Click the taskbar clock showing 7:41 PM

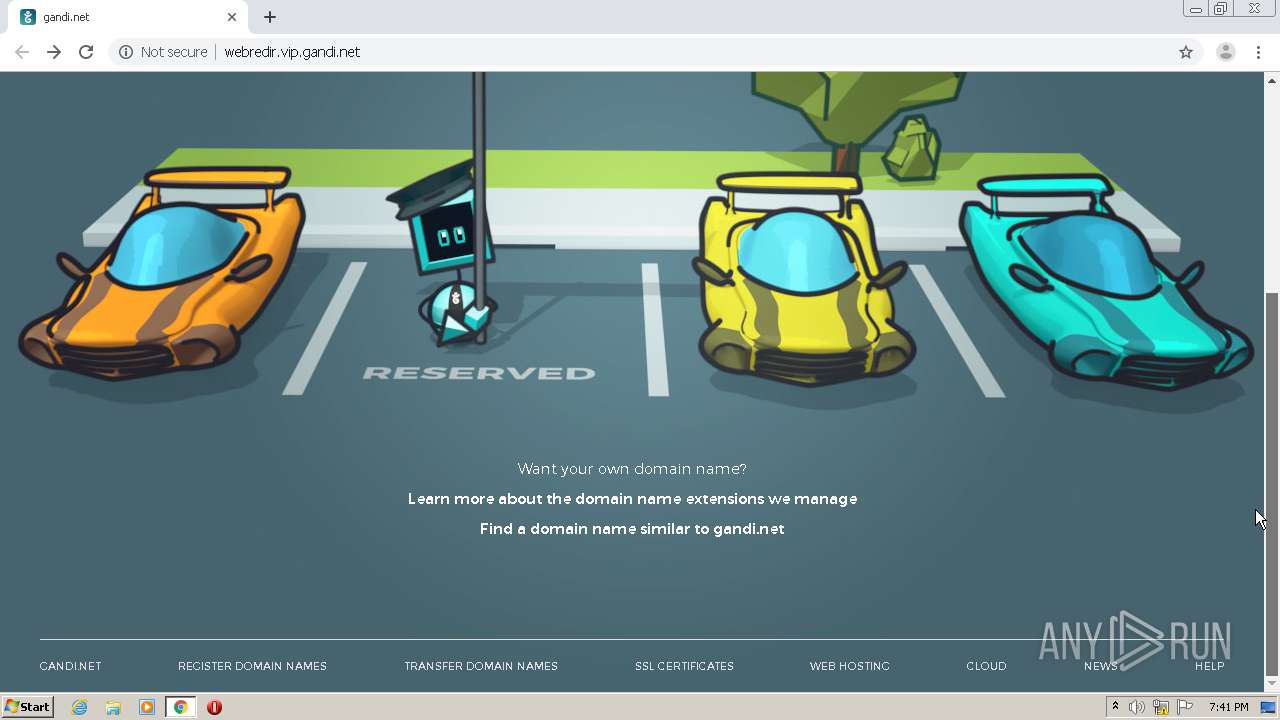point(1228,707)
